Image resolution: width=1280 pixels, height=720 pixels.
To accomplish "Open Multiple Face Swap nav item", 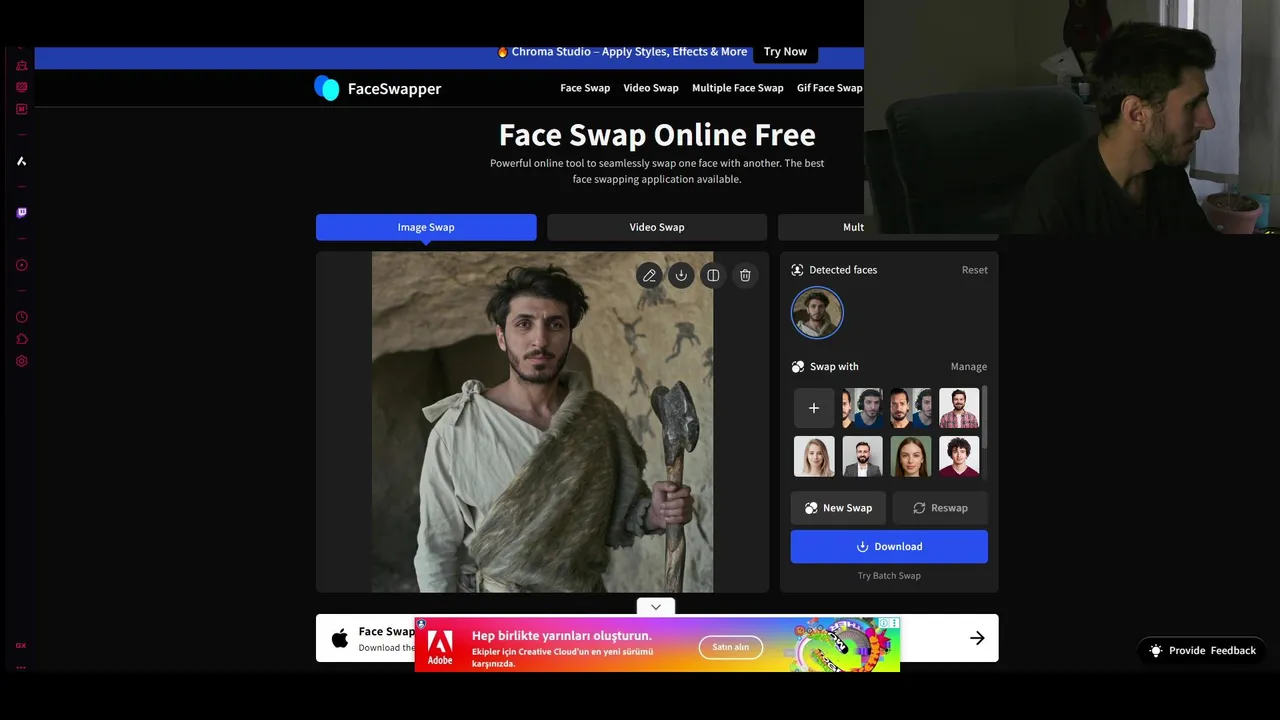I will [738, 88].
